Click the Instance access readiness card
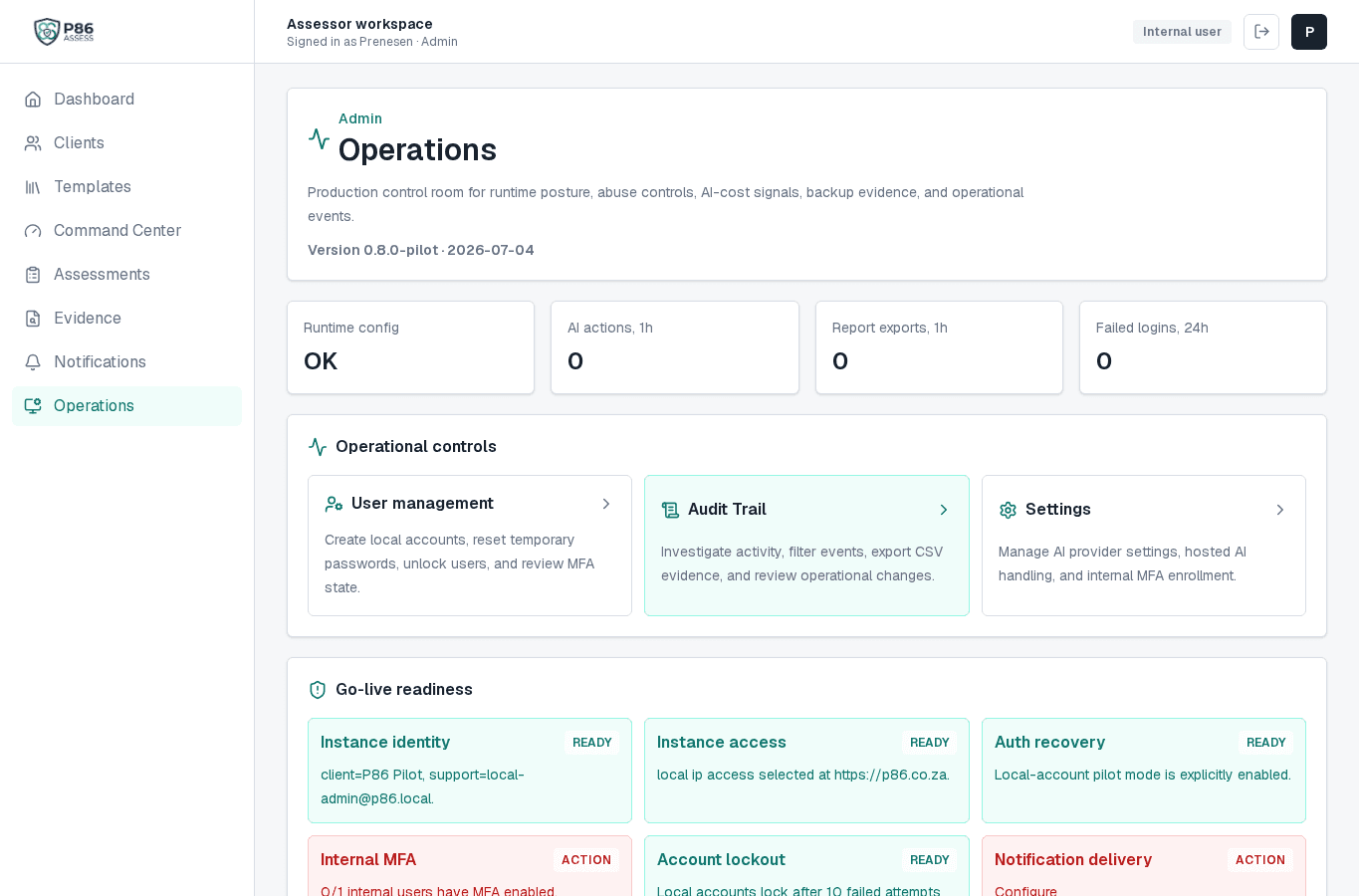Image resolution: width=1359 pixels, height=896 pixels. 806,771
